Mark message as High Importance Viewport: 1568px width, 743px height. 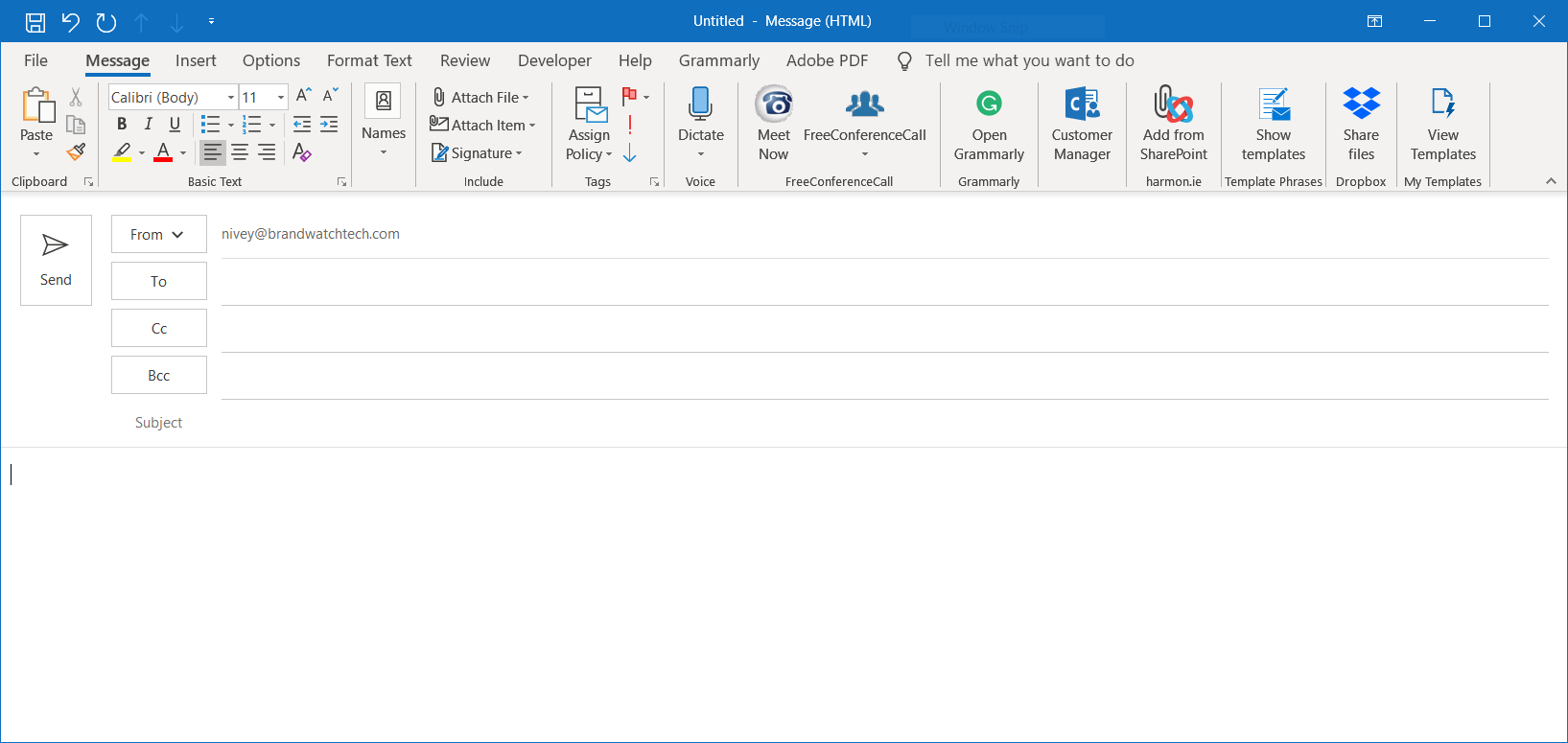(x=630, y=125)
